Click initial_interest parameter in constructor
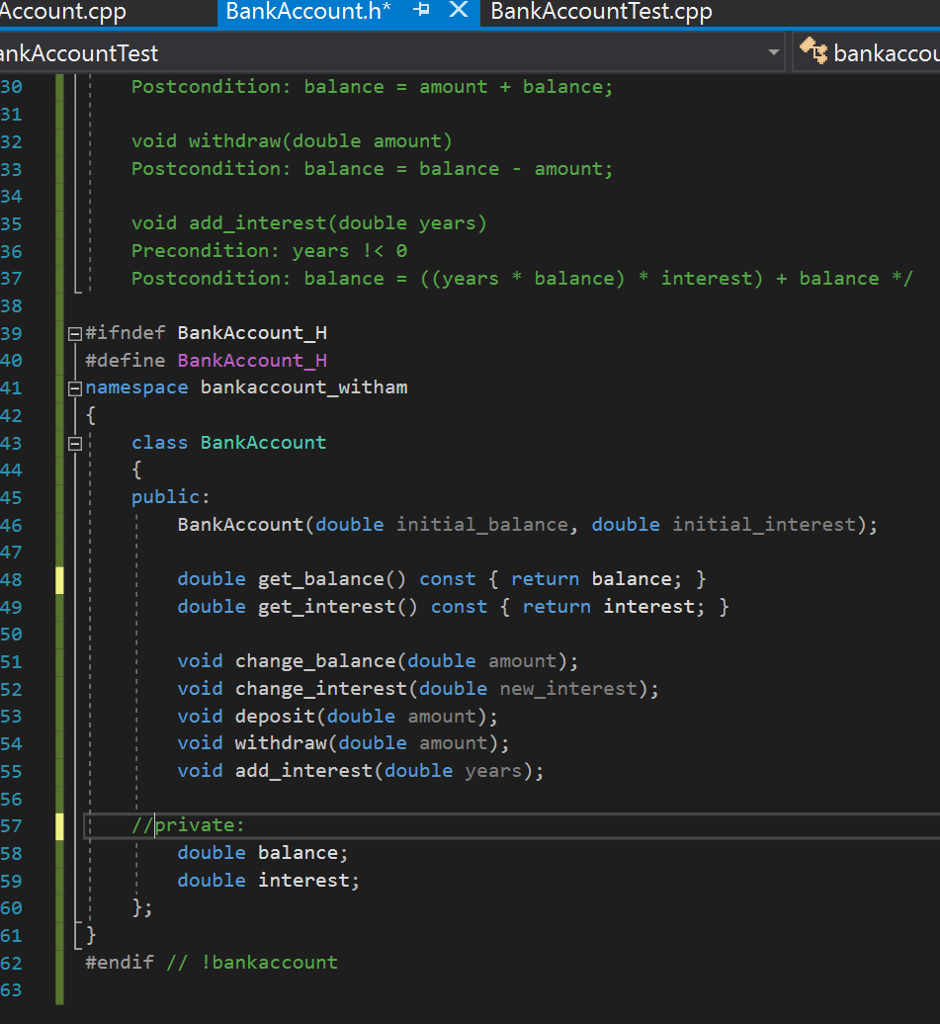This screenshot has height=1024, width=940. [764, 524]
